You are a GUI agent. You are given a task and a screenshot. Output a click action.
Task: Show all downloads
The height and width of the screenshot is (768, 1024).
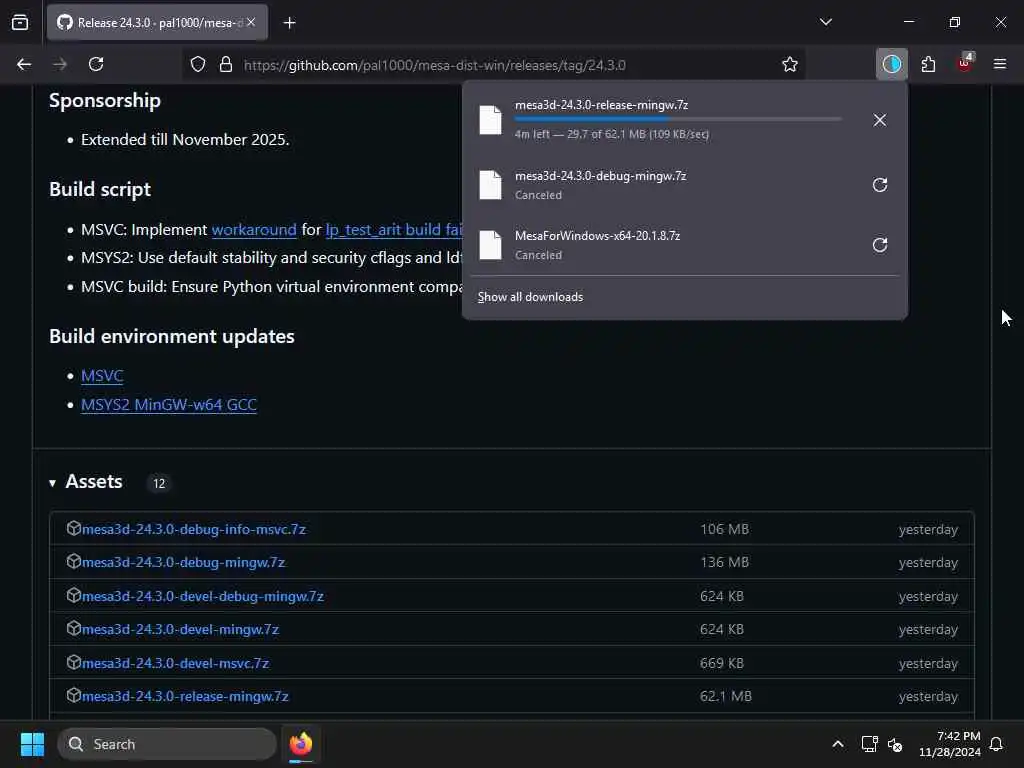pyautogui.click(x=530, y=297)
